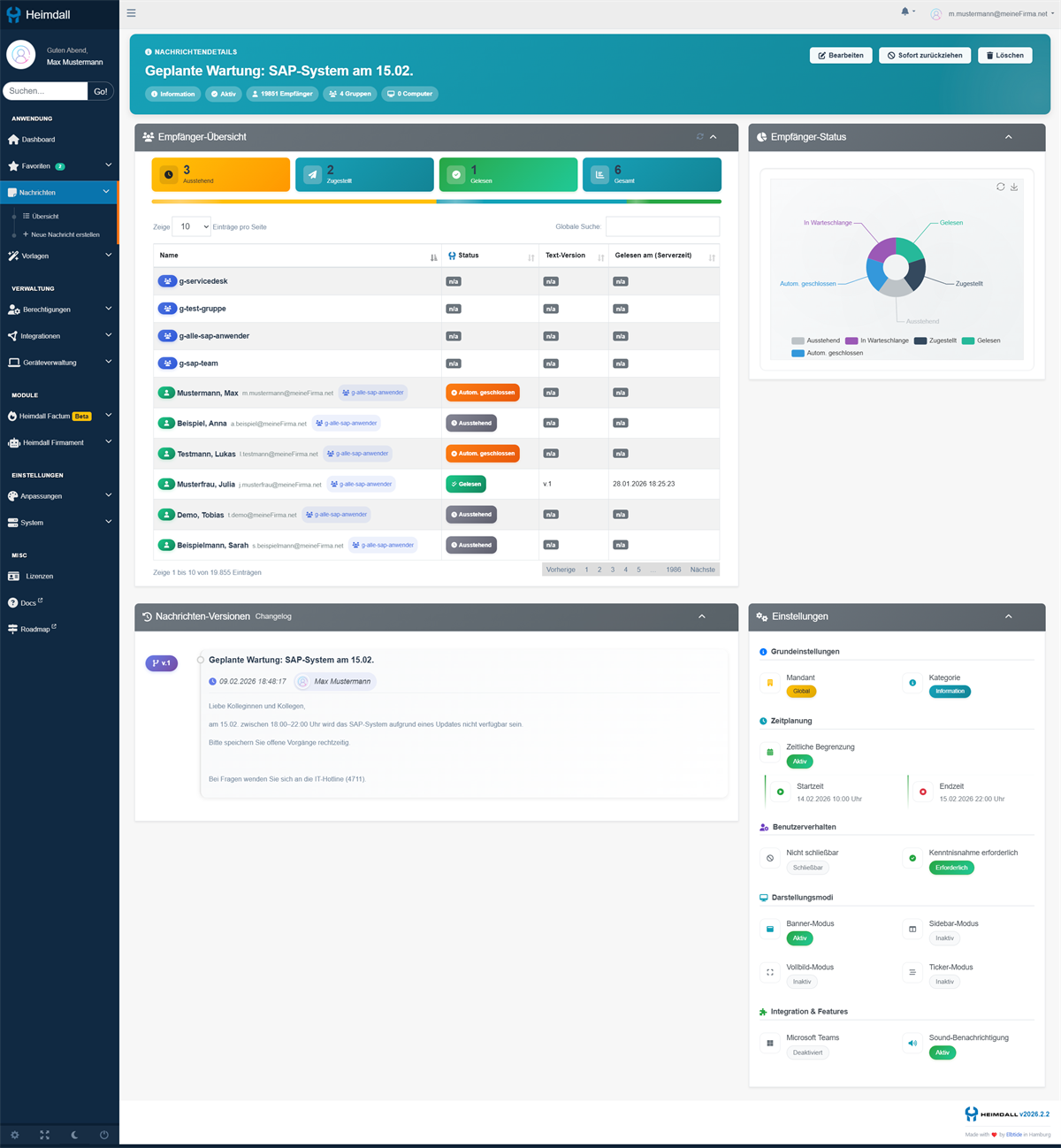Open the Elbtide link in footer
The width and height of the screenshot is (1061, 1148).
pos(1014,1134)
